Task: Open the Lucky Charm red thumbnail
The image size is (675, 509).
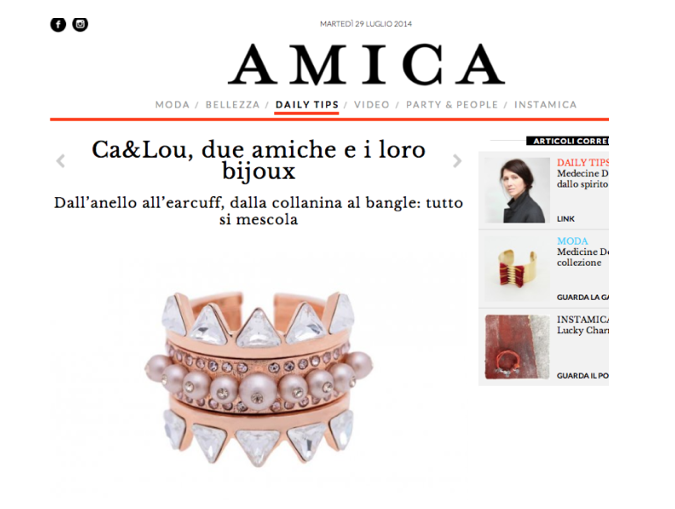Action: 517,347
